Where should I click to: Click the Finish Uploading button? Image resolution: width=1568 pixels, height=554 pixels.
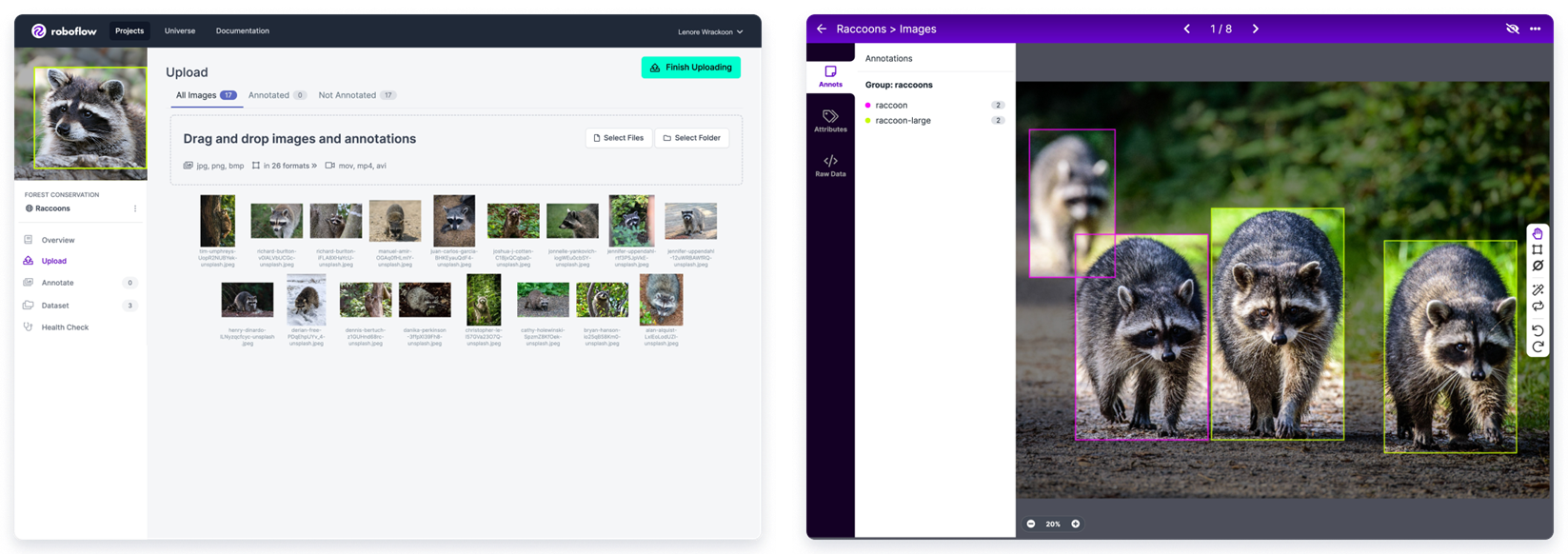[x=691, y=68]
